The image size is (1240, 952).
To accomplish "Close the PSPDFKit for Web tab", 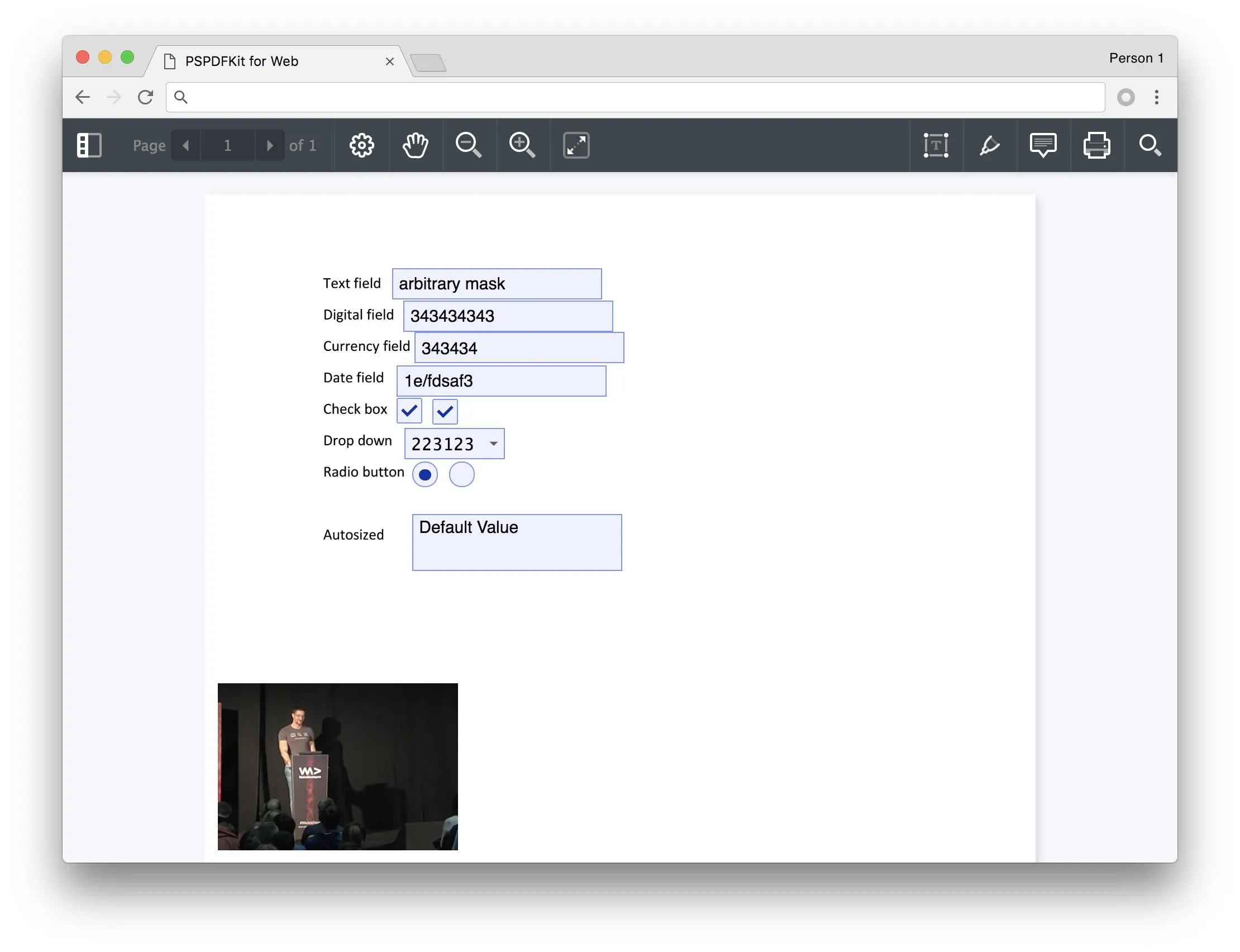I will click(389, 61).
